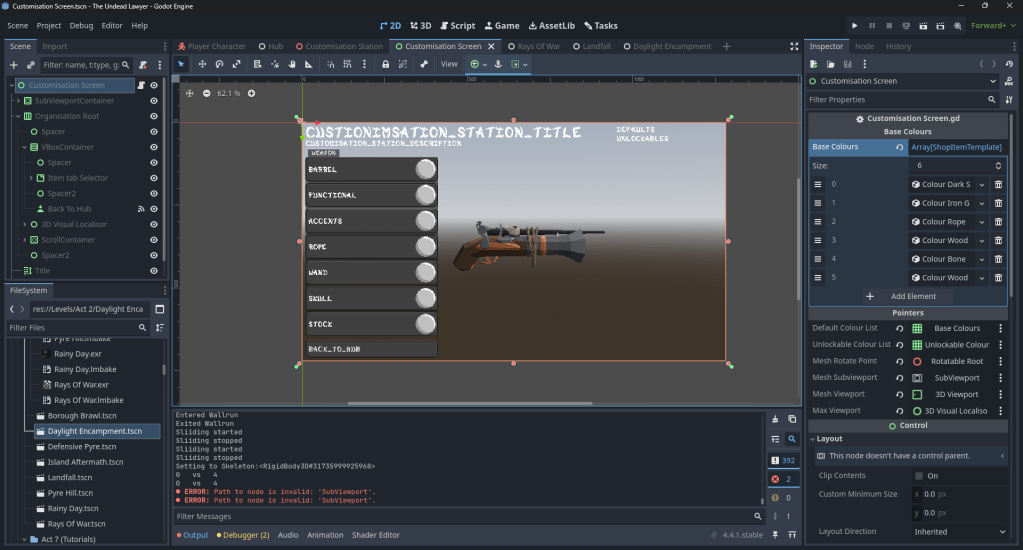Switch to the Rays Of War scene tab
Screen dimensions: 1023x550
tap(538, 46)
